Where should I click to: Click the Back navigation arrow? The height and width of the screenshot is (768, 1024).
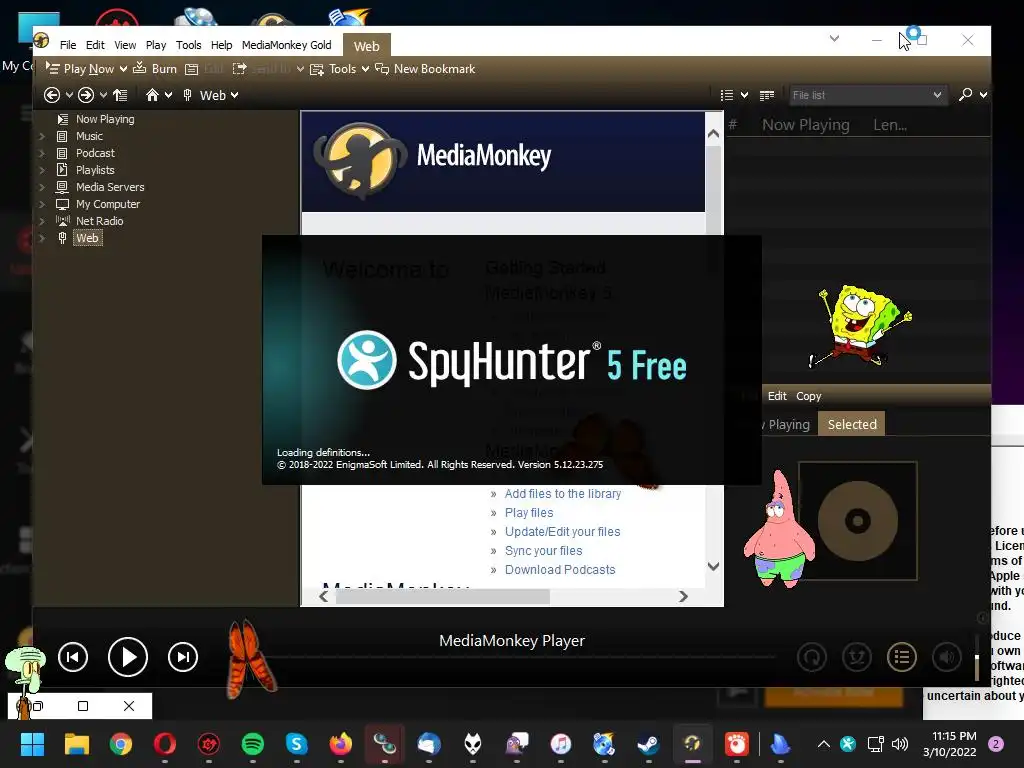point(52,95)
